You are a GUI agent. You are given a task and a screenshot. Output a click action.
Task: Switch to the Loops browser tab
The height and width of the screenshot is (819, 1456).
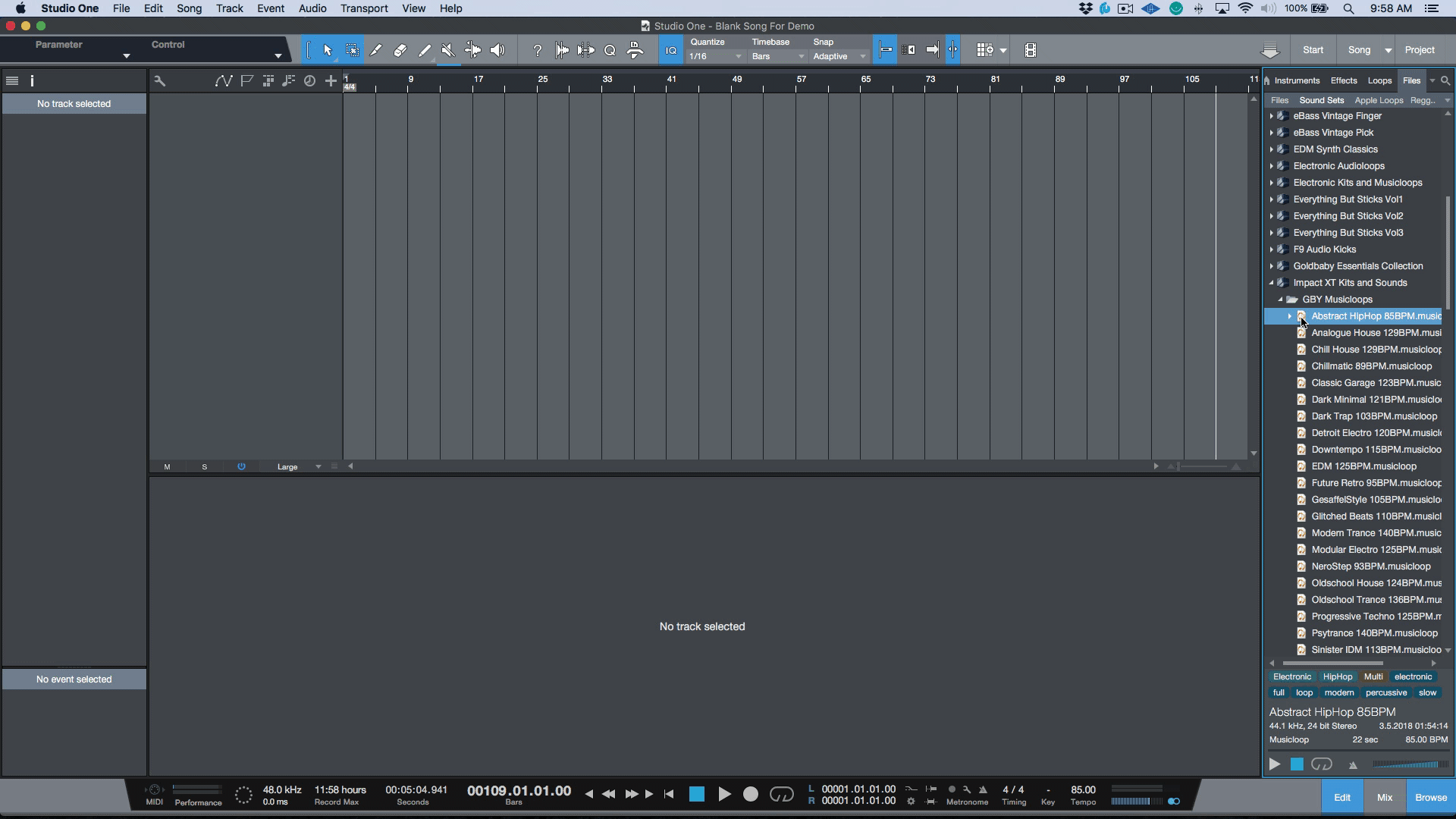pos(1379,80)
